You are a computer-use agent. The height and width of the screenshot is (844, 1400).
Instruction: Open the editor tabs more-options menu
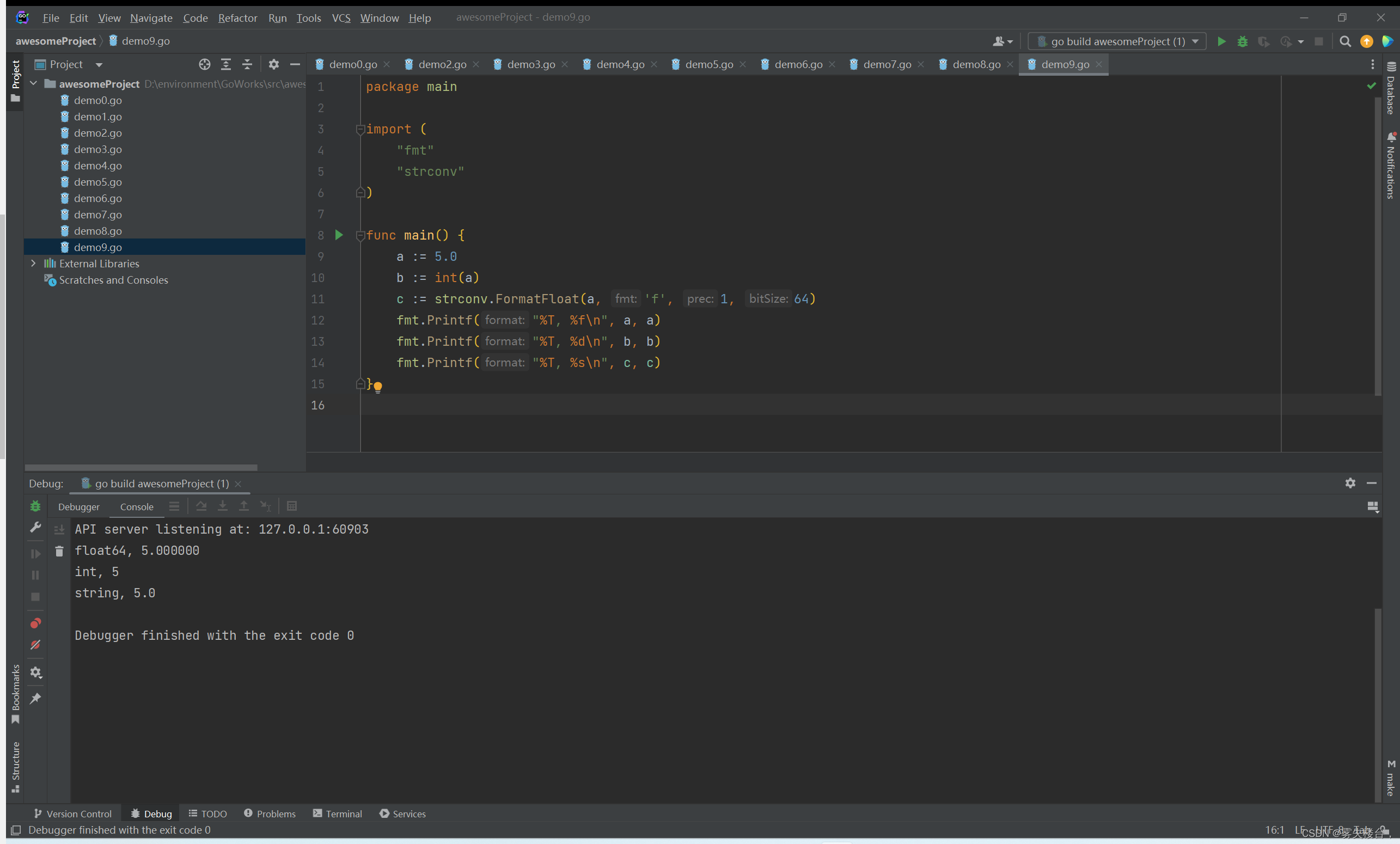1373,64
